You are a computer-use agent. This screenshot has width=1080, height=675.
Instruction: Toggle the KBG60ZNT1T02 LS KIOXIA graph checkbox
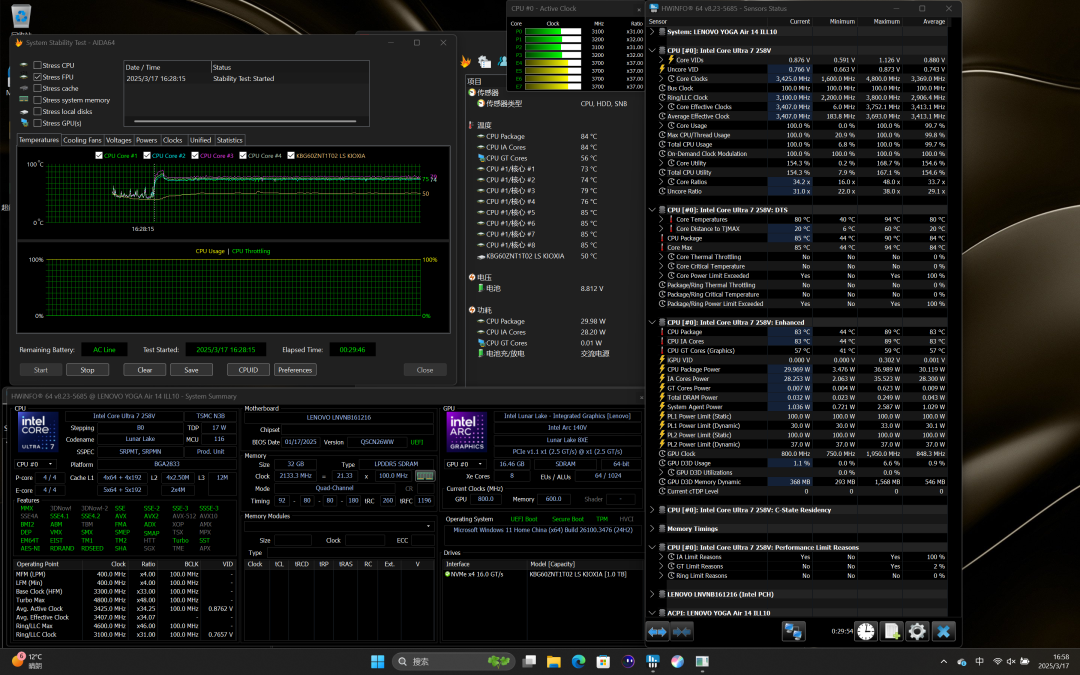pyautogui.click(x=291, y=156)
